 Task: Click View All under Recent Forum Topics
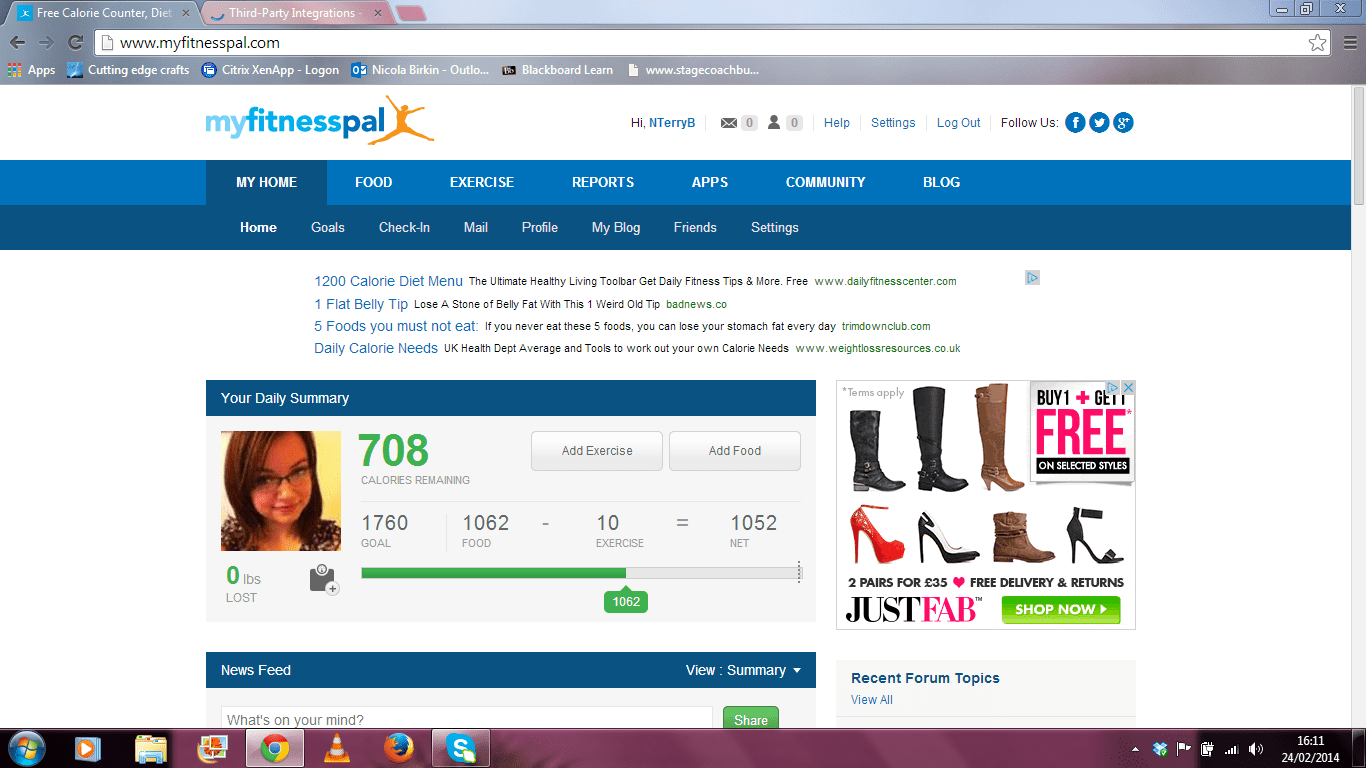872,700
